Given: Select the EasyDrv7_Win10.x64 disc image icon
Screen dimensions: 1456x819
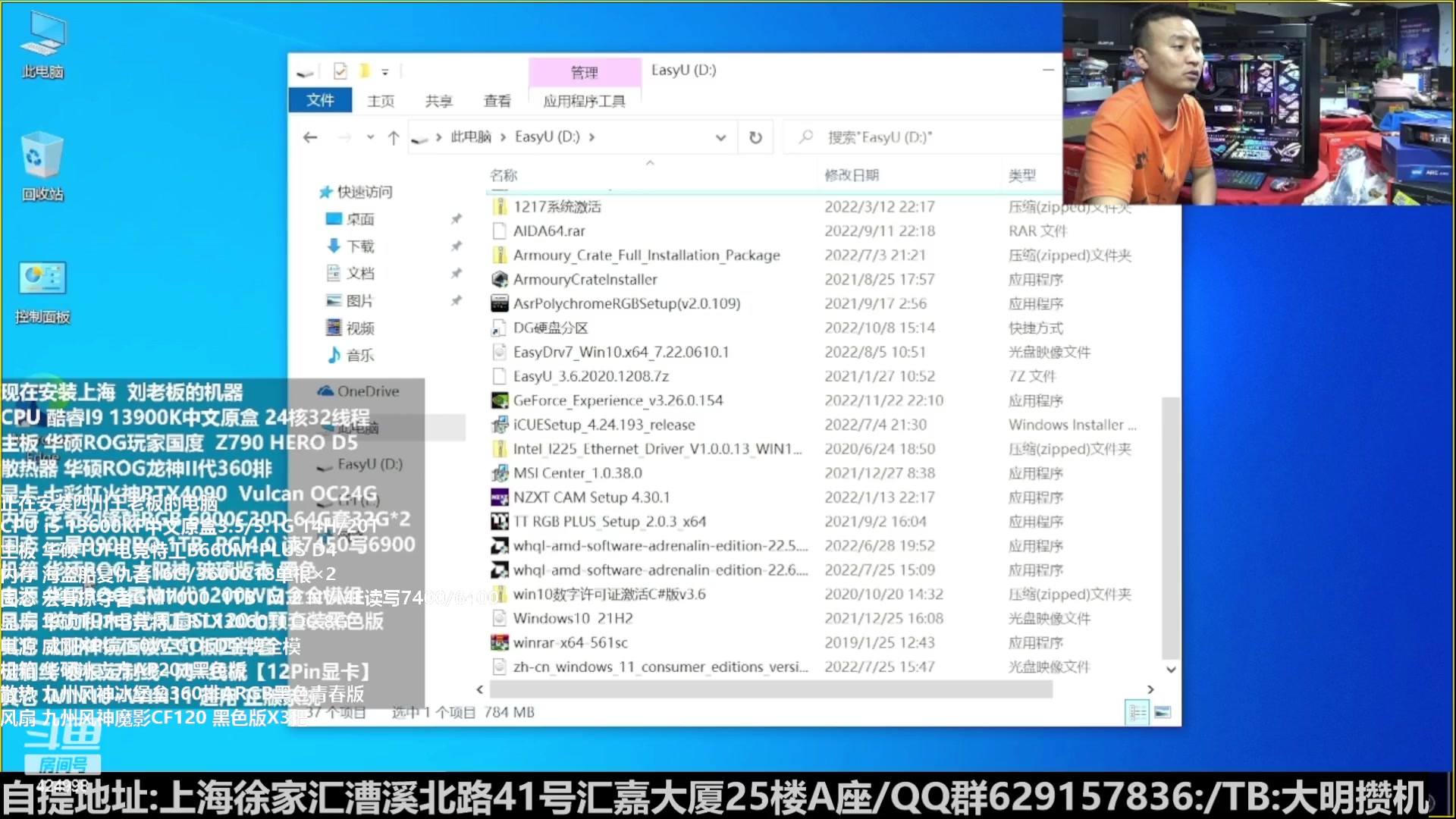Looking at the screenshot, I should pyautogui.click(x=499, y=352).
